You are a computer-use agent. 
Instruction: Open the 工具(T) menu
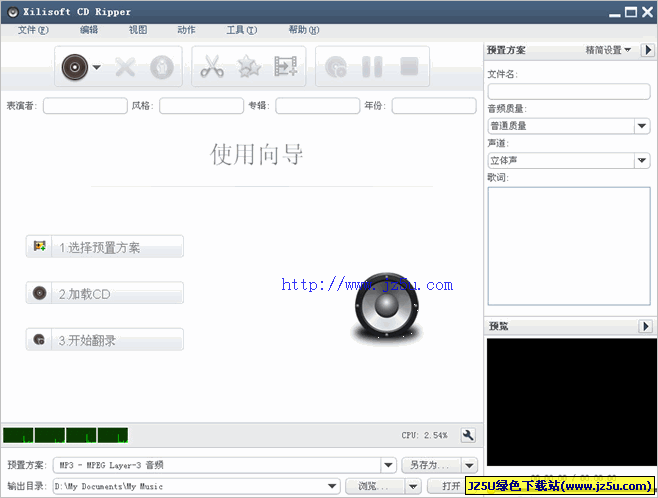[242, 30]
